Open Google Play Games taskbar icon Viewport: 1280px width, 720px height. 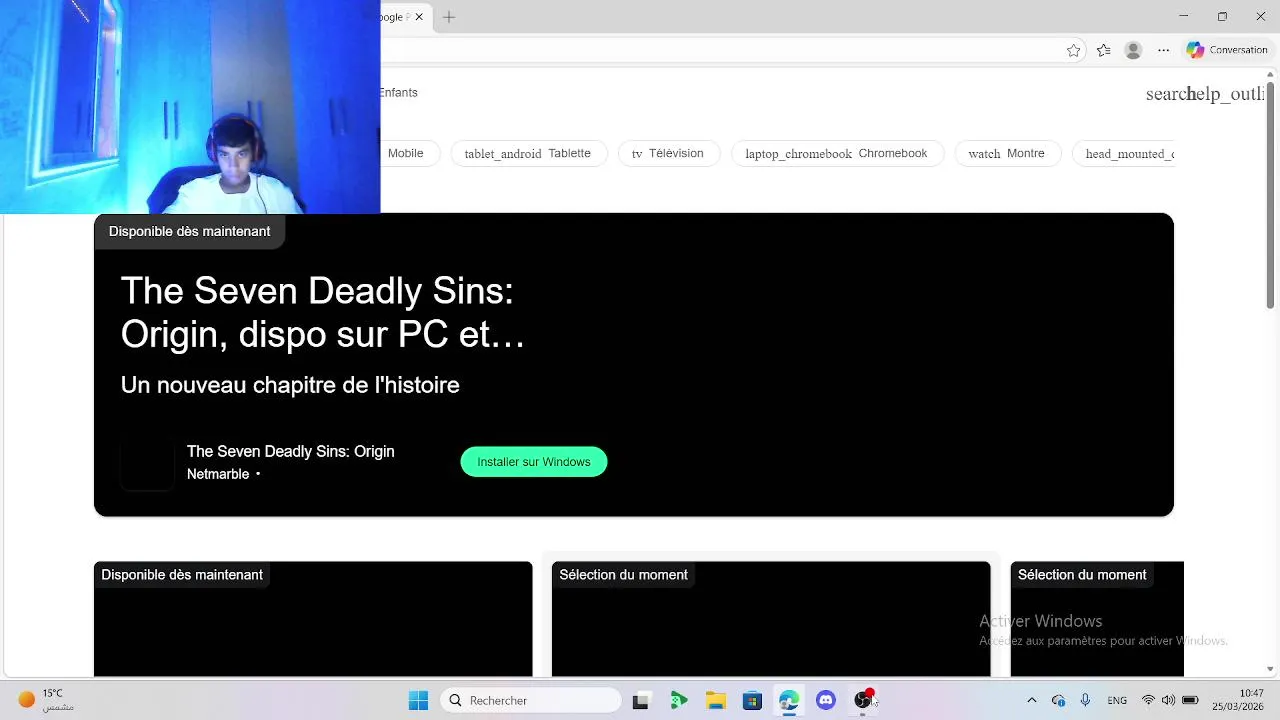[679, 700]
